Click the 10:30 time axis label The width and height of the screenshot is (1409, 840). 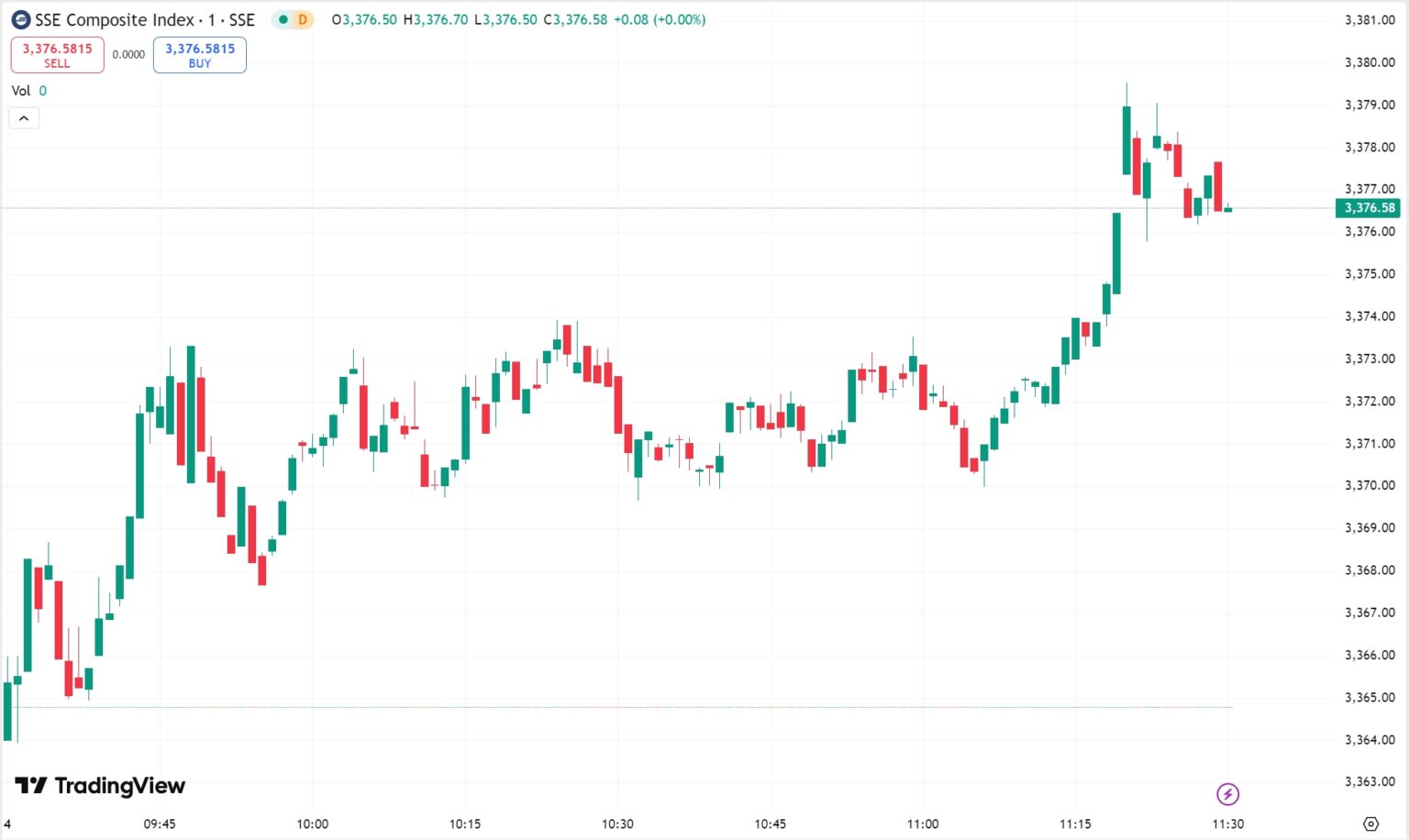pos(617,823)
